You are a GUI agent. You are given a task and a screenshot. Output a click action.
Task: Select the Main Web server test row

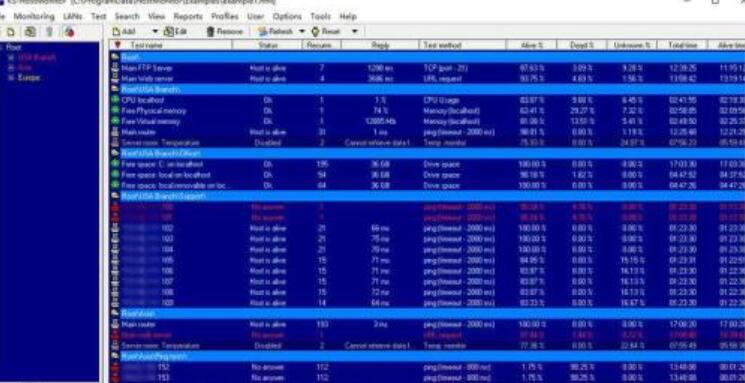(x=427, y=79)
